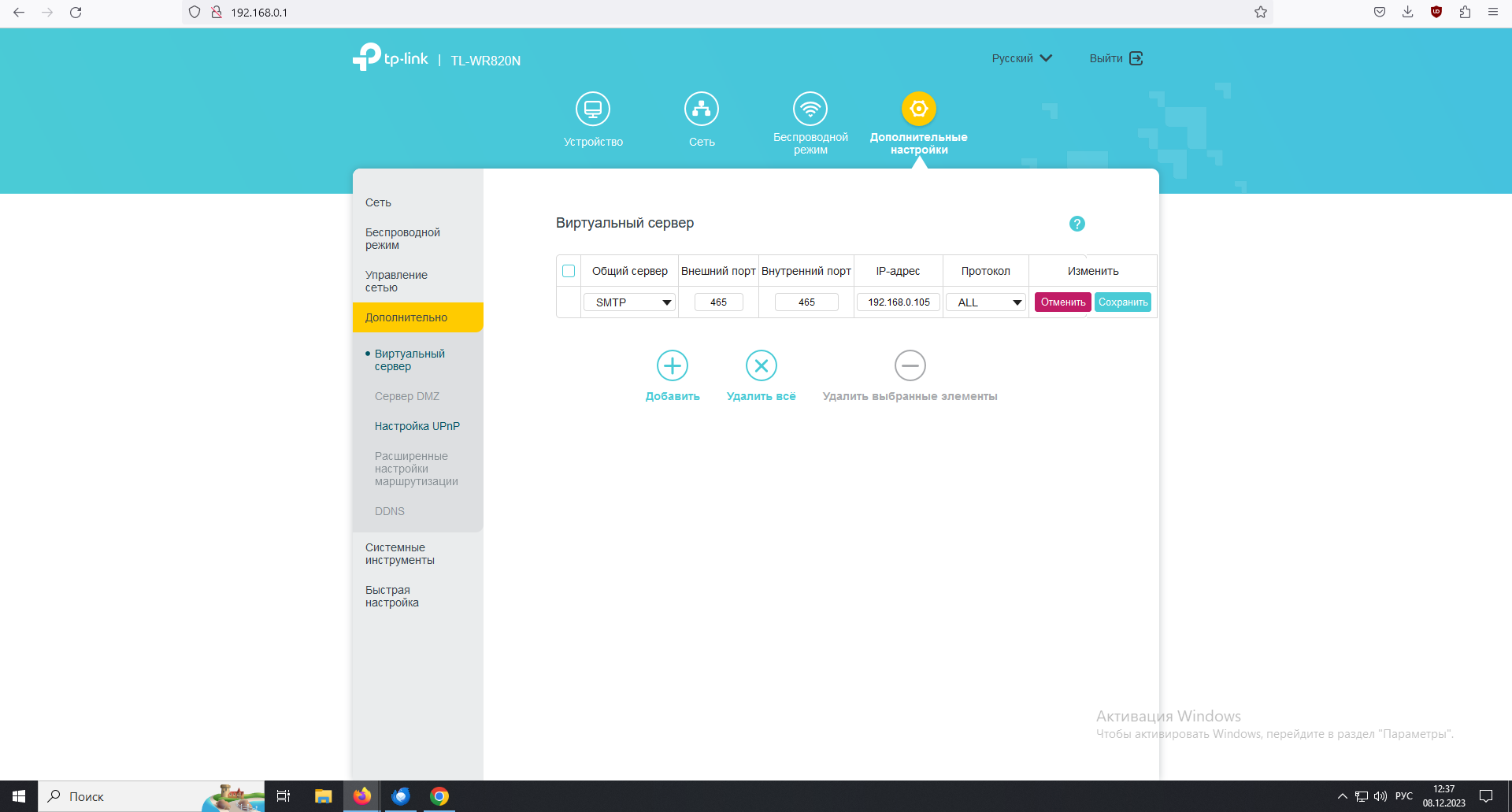Click the Удалить всё cross icon
Viewport: 1512px width, 812px height.
(x=761, y=365)
